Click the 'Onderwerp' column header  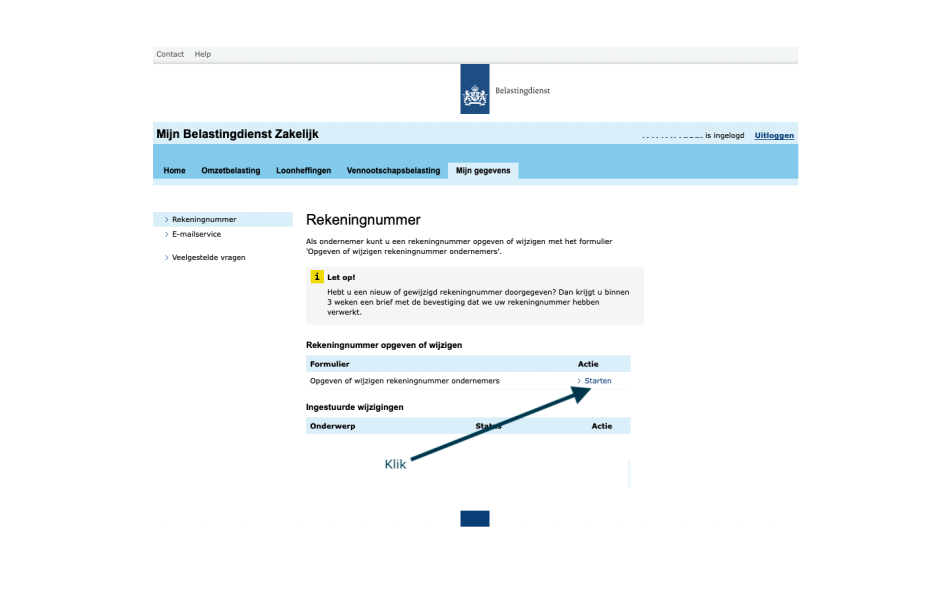(x=333, y=426)
